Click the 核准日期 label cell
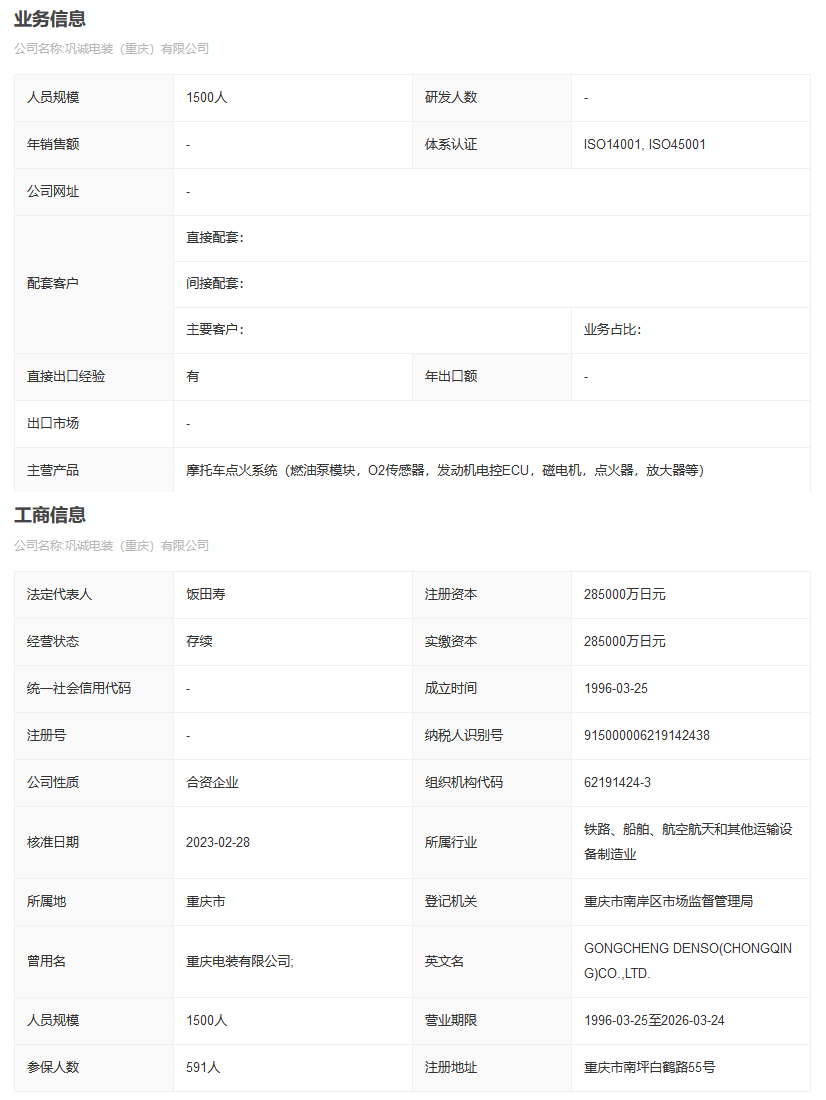Image resolution: width=826 pixels, height=1100 pixels. tap(94, 843)
